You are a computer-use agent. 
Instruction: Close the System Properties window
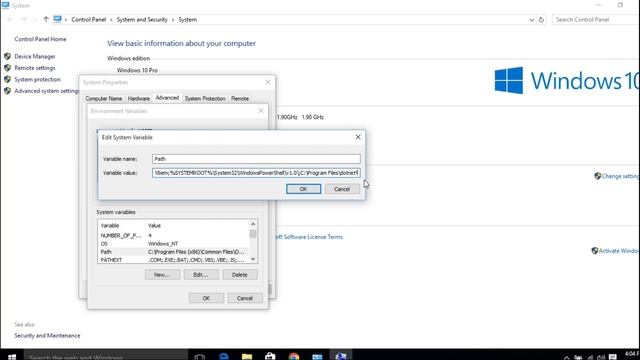(268, 82)
